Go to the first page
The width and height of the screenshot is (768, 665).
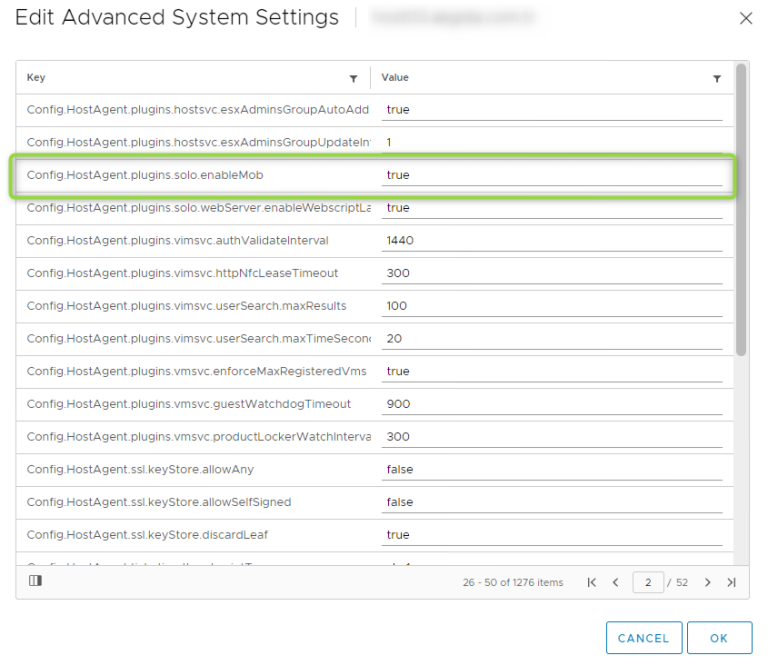pyautogui.click(x=592, y=582)
